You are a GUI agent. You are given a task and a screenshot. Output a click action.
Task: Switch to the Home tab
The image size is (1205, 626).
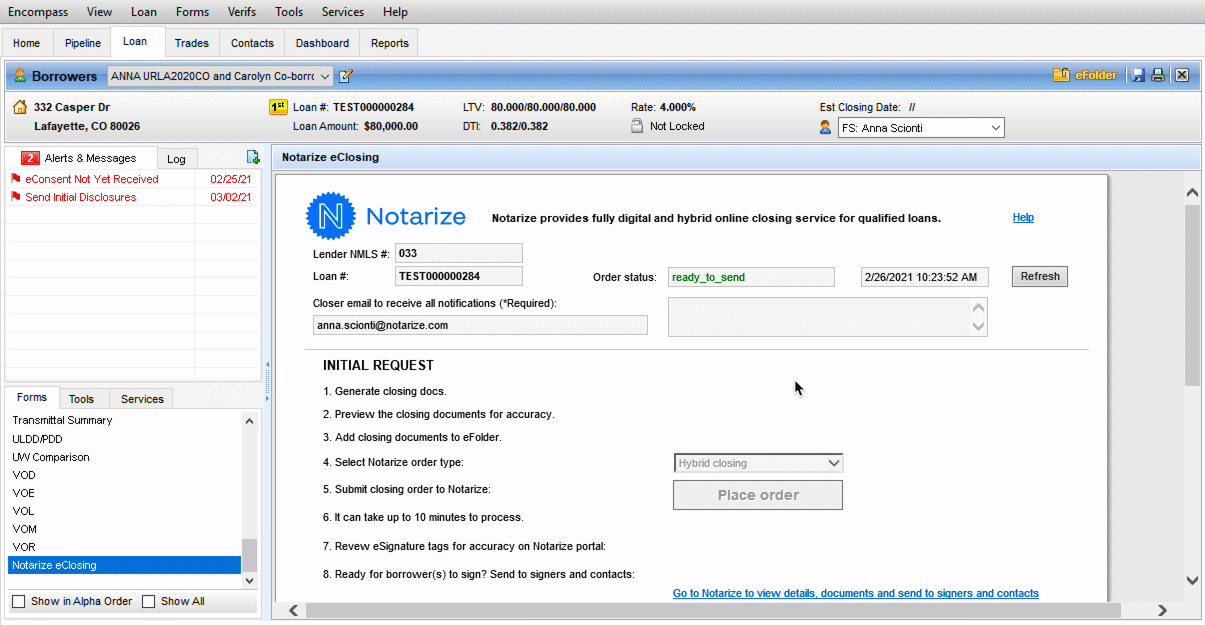(x=27, y=43)
